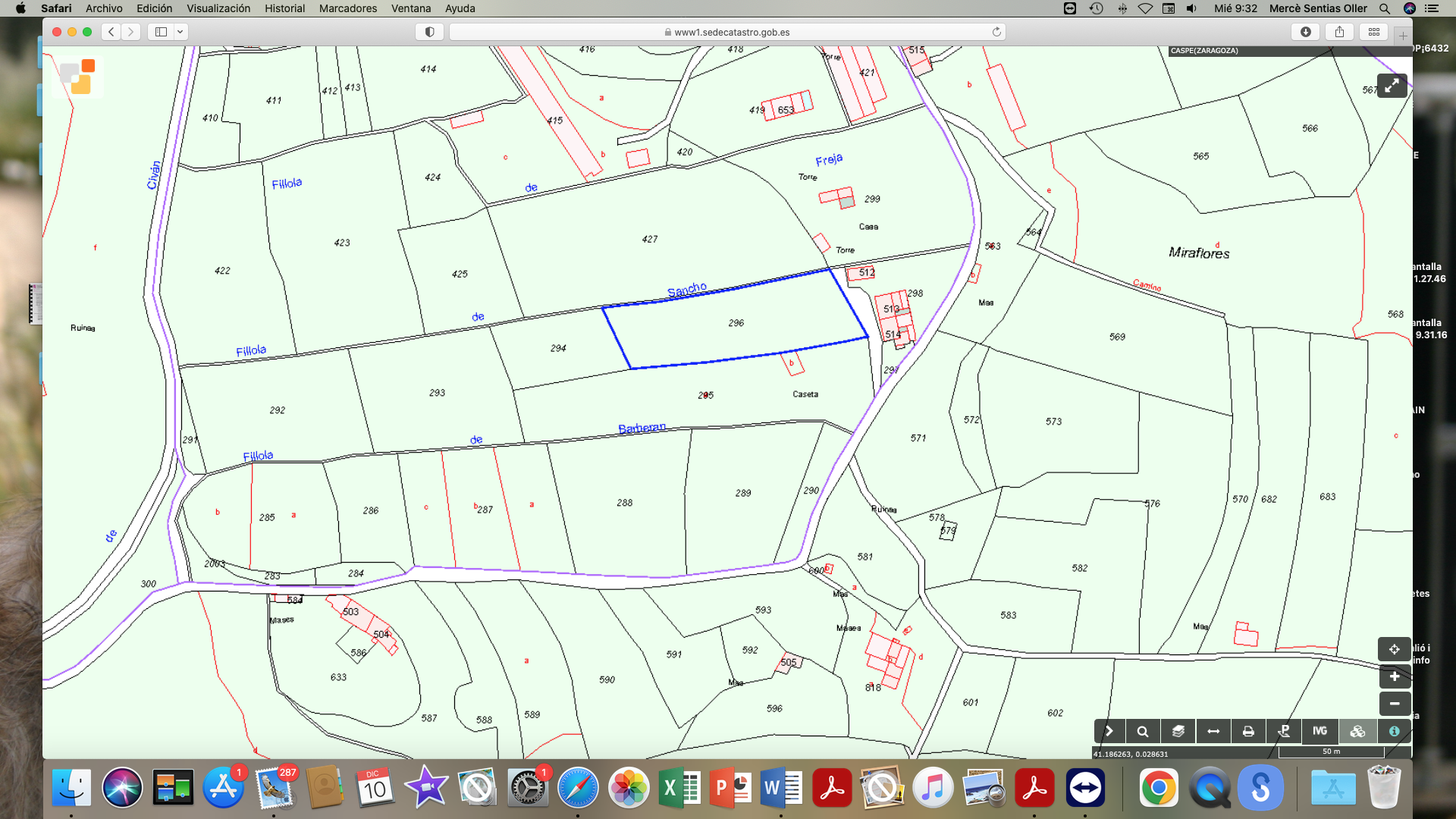This screenshot has height=819, width=1456.
Task: Toggle Safari sidebar view
Action: coord(161,32)
